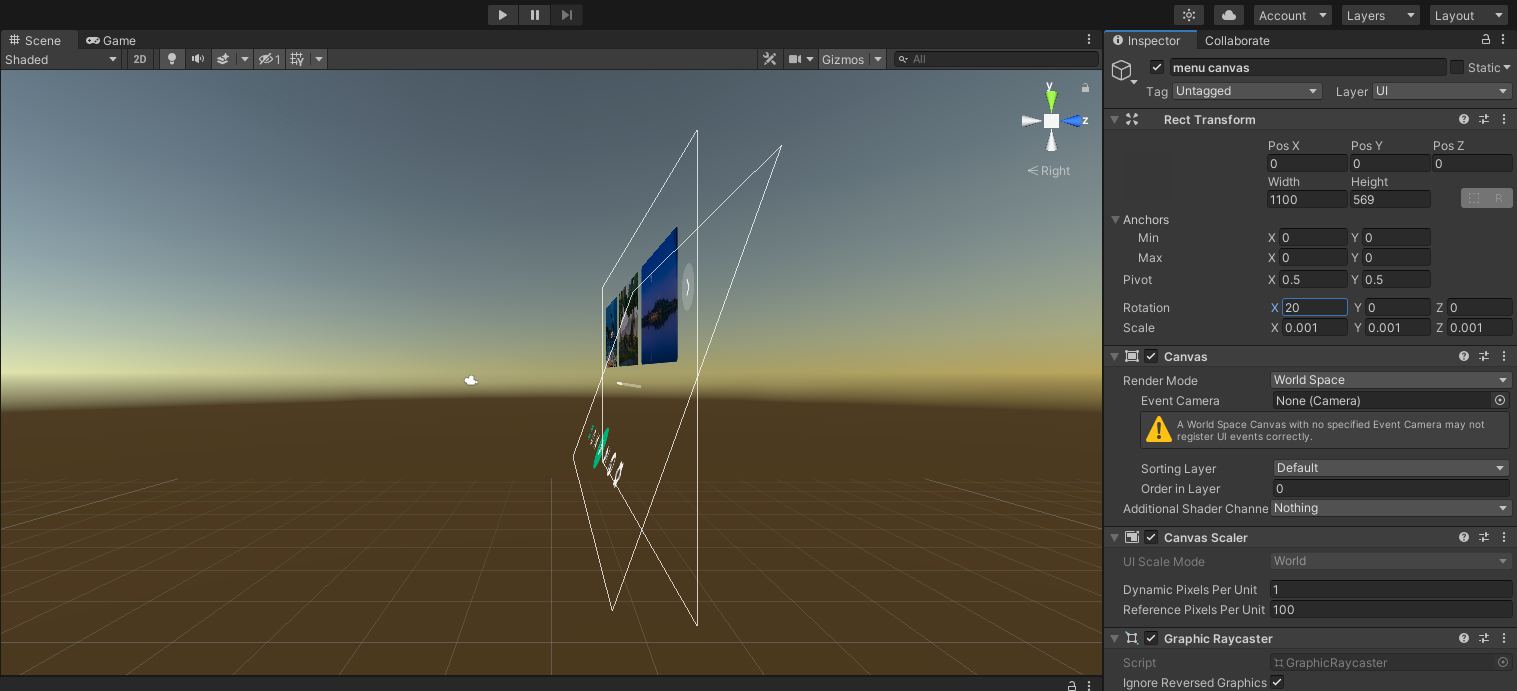Click the Step frame button
This screenshot has width=1517, height=691.
(567, 15)
